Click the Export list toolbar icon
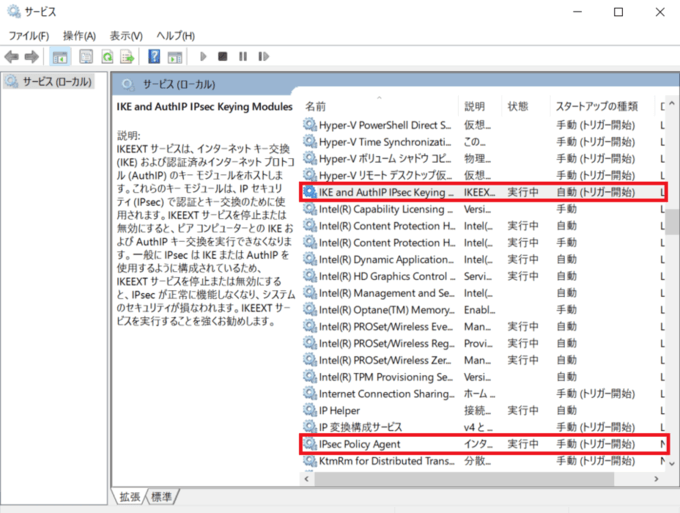Image resolution: width=680 pixels, height=513 pixels. pyautogui.click(x=127, y=57)
